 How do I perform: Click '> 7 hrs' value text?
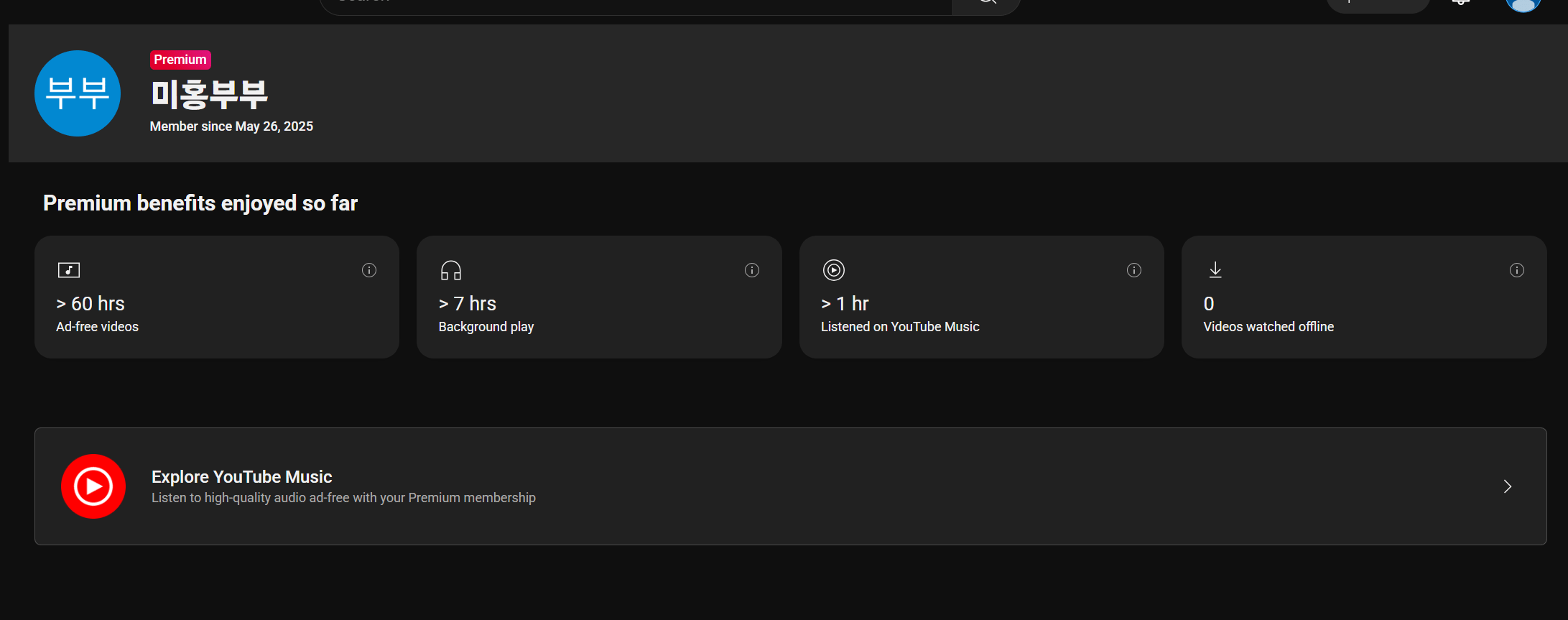(468, 304)
